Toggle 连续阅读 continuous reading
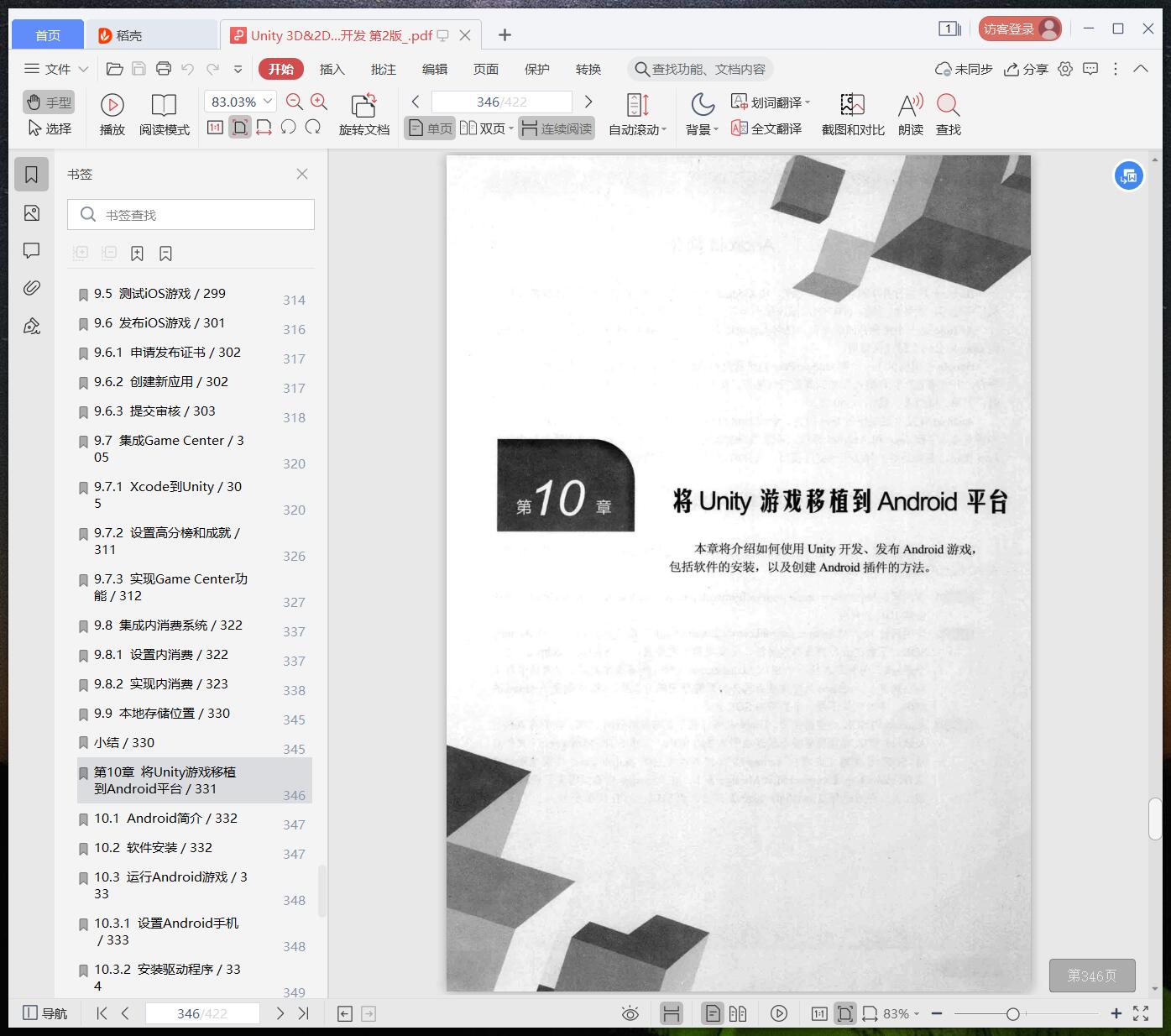The height and width of the screenshot is (1036, 1171). [557, 128]
